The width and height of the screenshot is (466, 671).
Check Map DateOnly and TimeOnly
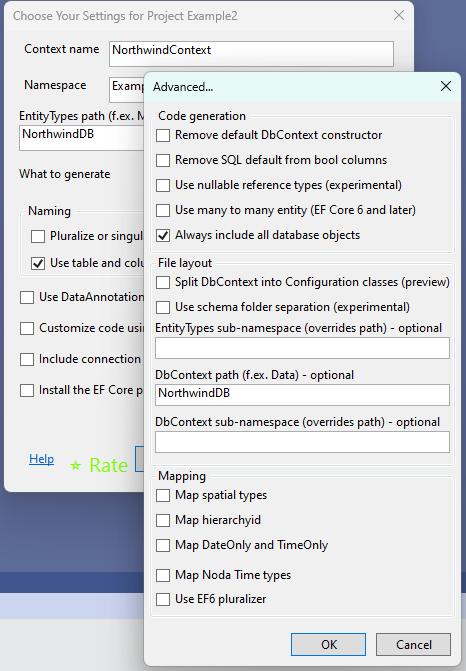[163, 545]
